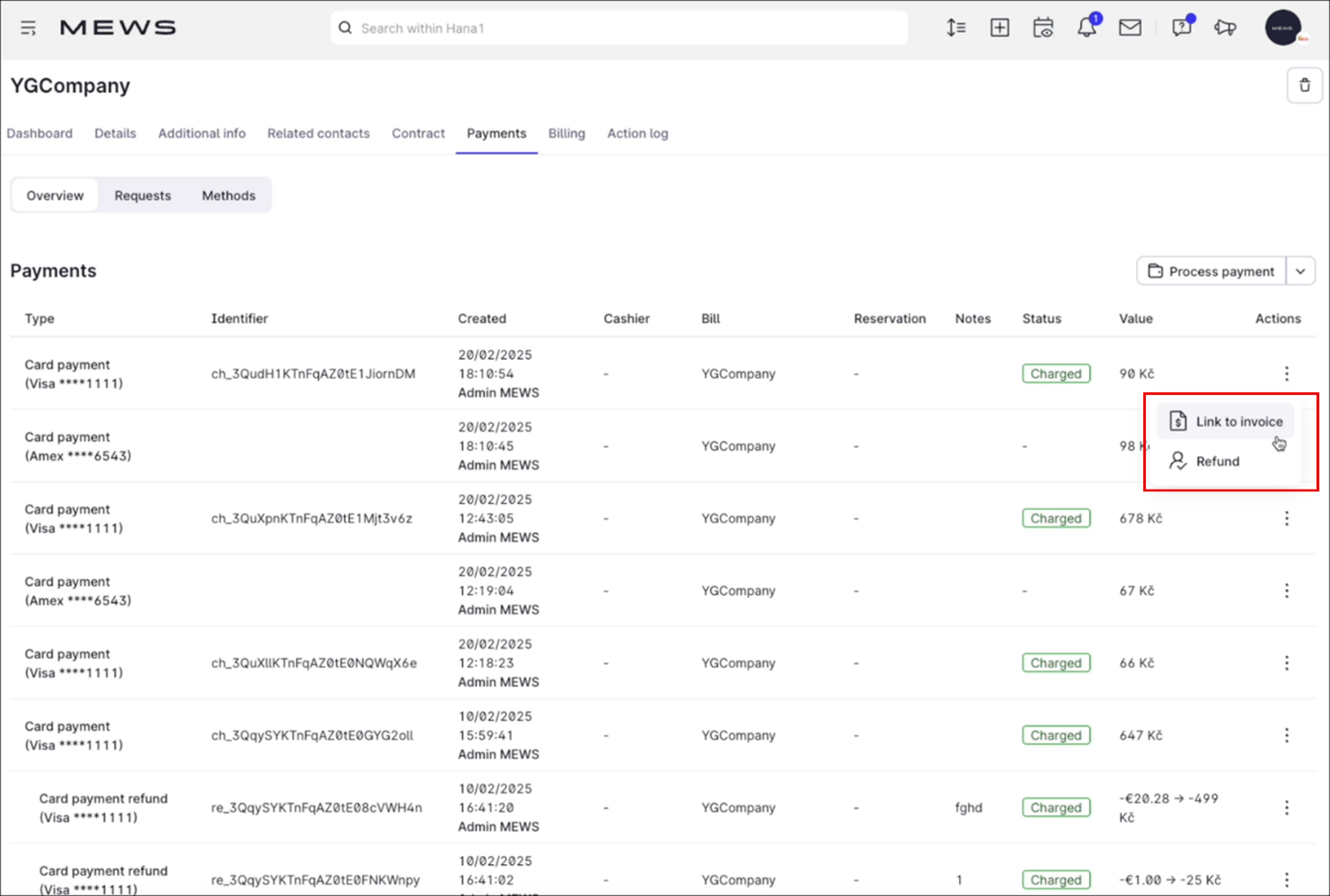This screenshot has height=896, width=1330.
Task: Select Link to invoice menu option
Action: coord(1226,421)
